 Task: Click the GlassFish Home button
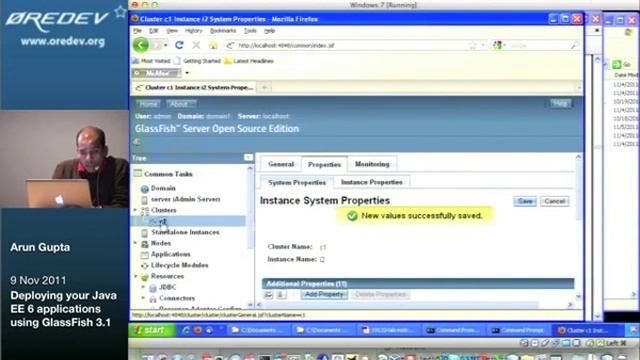(148, 104)
